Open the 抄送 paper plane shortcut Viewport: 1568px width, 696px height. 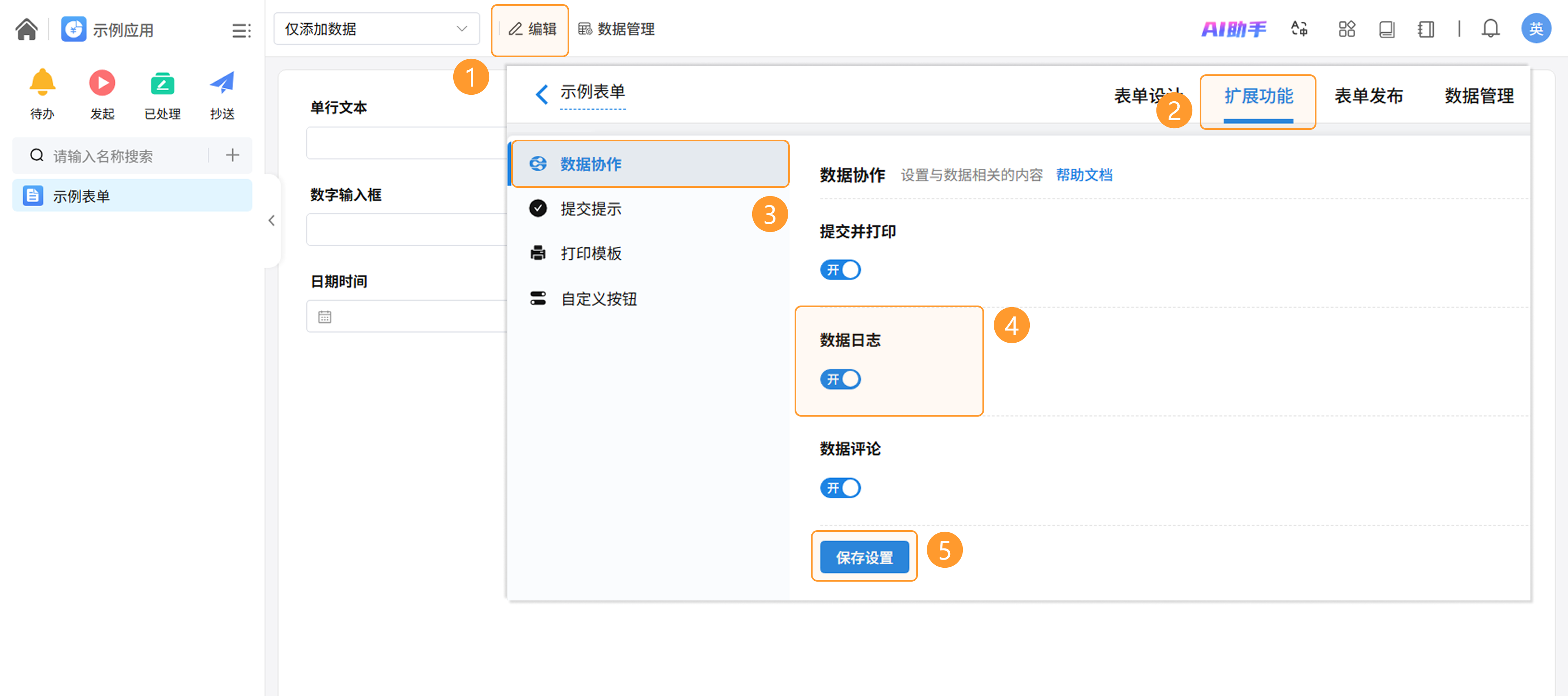222,83
